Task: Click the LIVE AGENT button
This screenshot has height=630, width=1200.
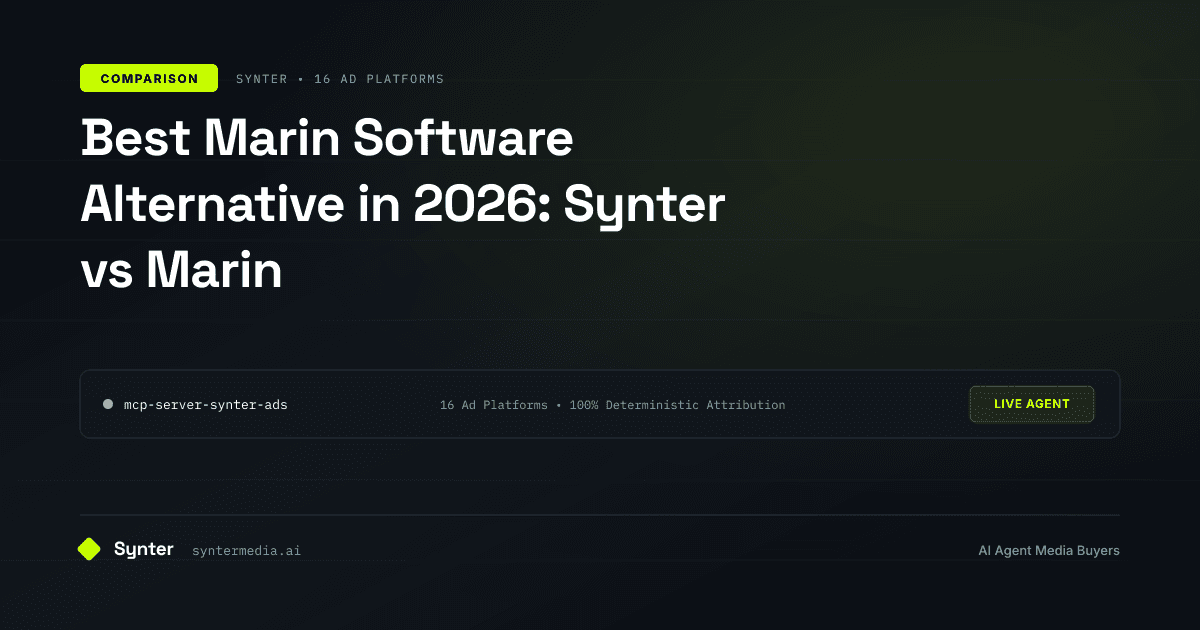Action: 1032,404
